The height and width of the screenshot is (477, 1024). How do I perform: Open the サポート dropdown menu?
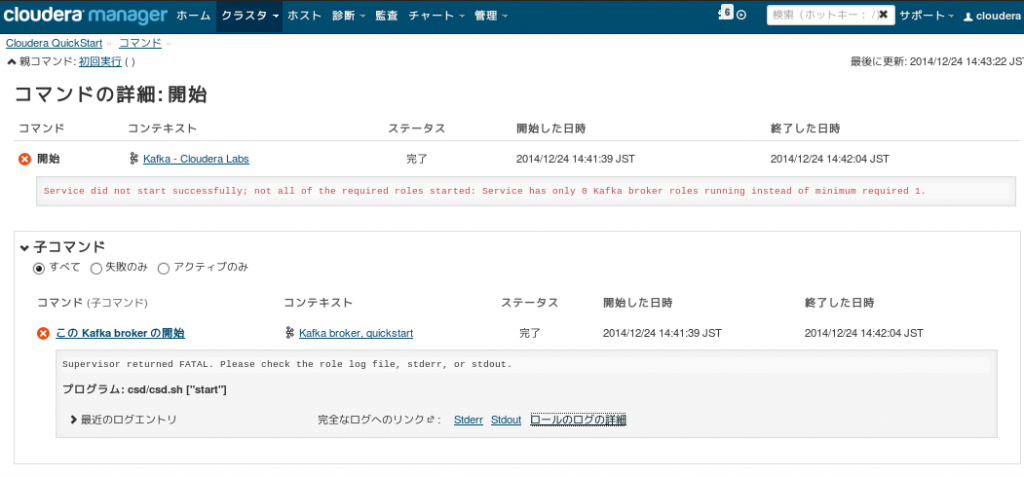point(927,16)
